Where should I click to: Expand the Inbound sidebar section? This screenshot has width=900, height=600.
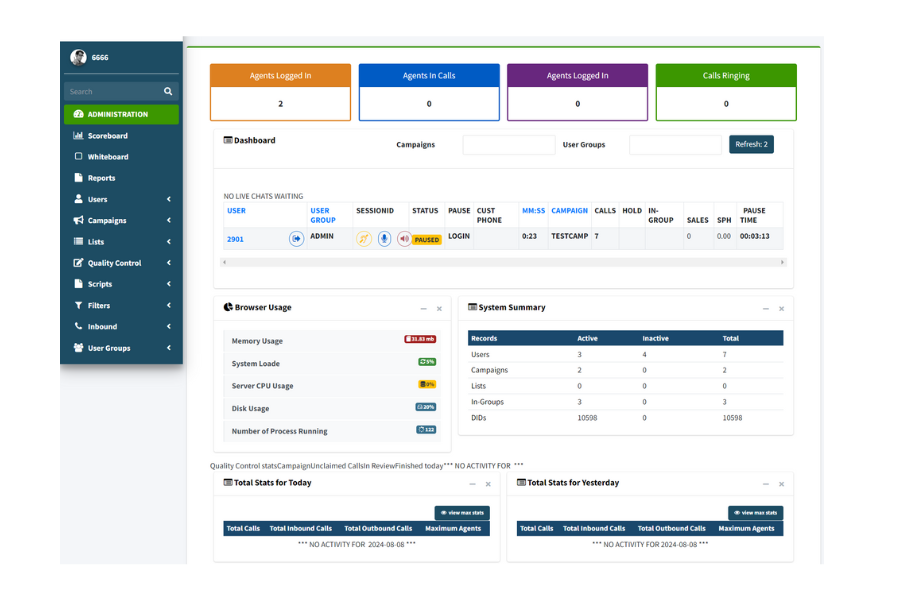pyautogui.click(x=169, y=327)
